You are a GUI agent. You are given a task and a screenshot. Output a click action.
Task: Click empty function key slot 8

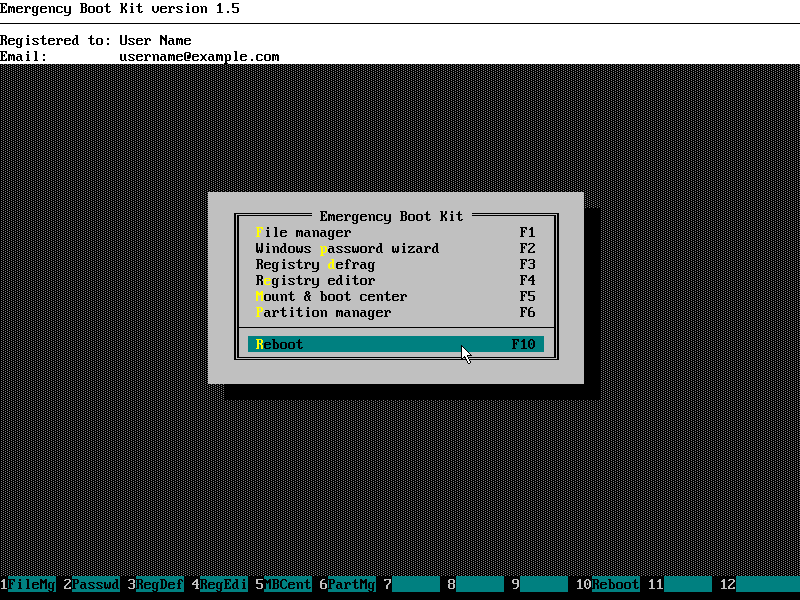coord(476,584)
